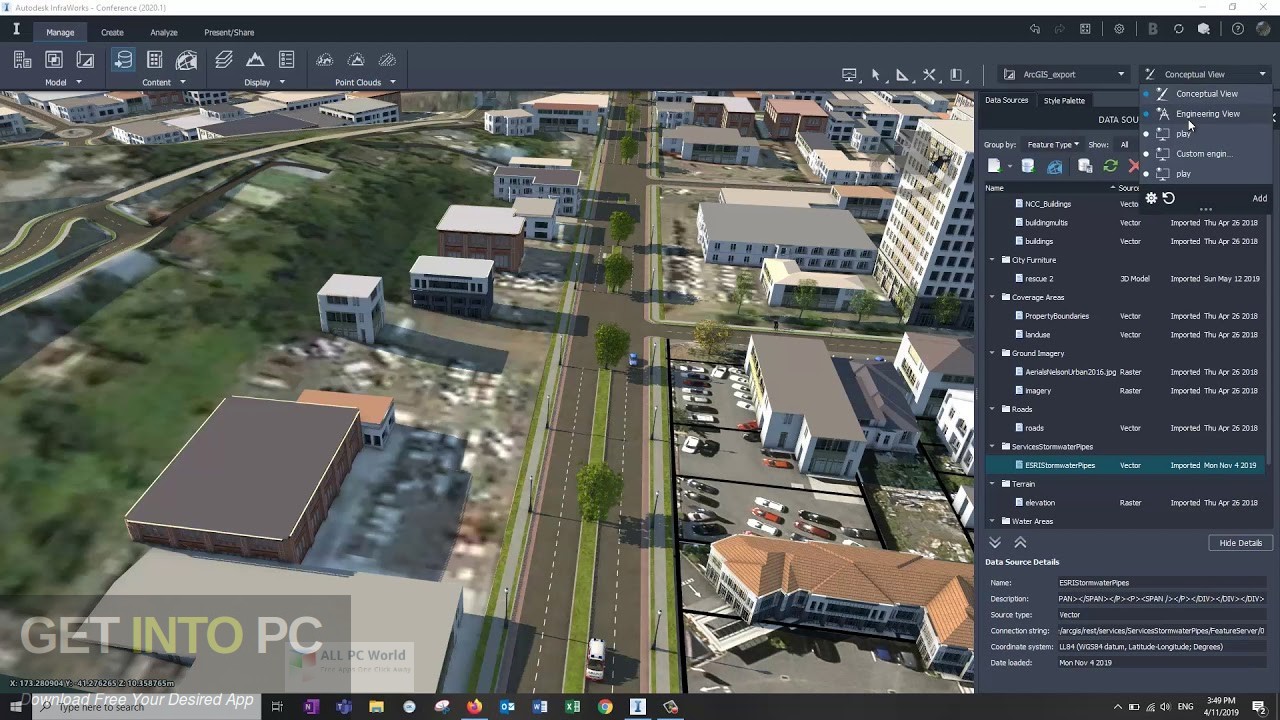The image size is (1280, 720).
Task: Open application settings gear icon
Action: coord(1119,29)
